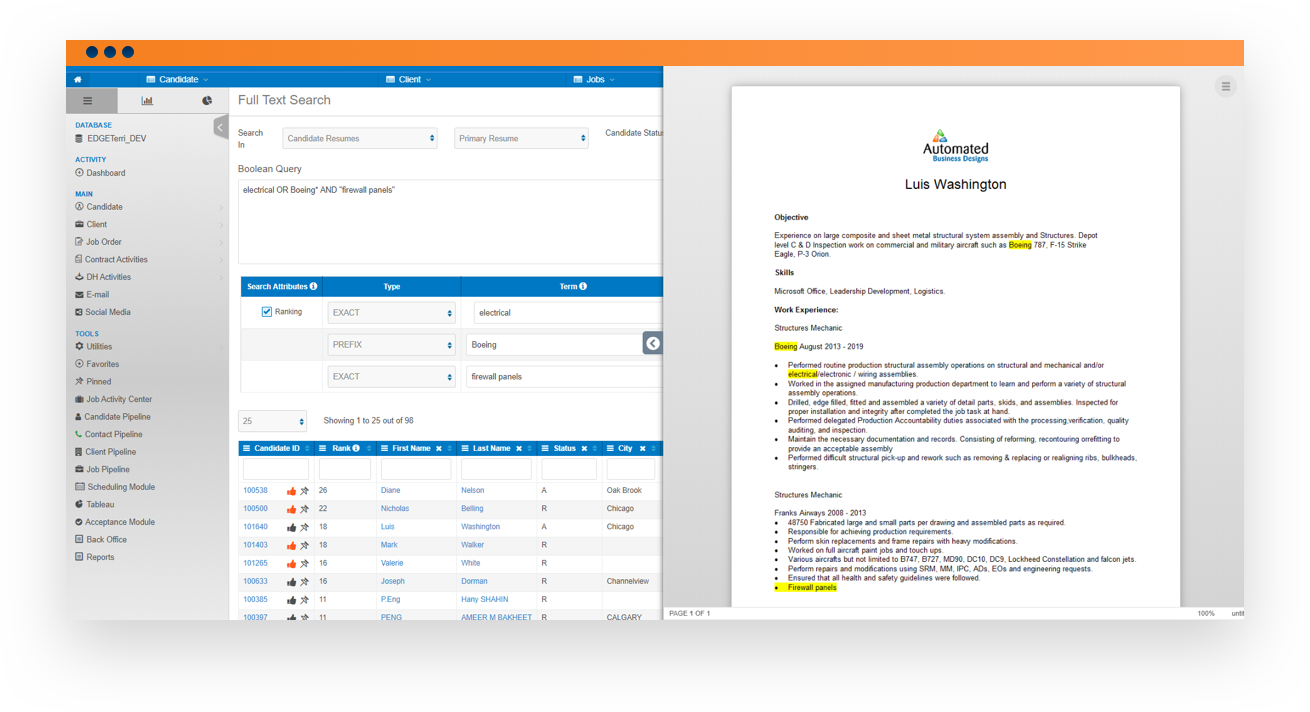Click the thumbs-up icon for candidate 101640

[x=291, y=527]
